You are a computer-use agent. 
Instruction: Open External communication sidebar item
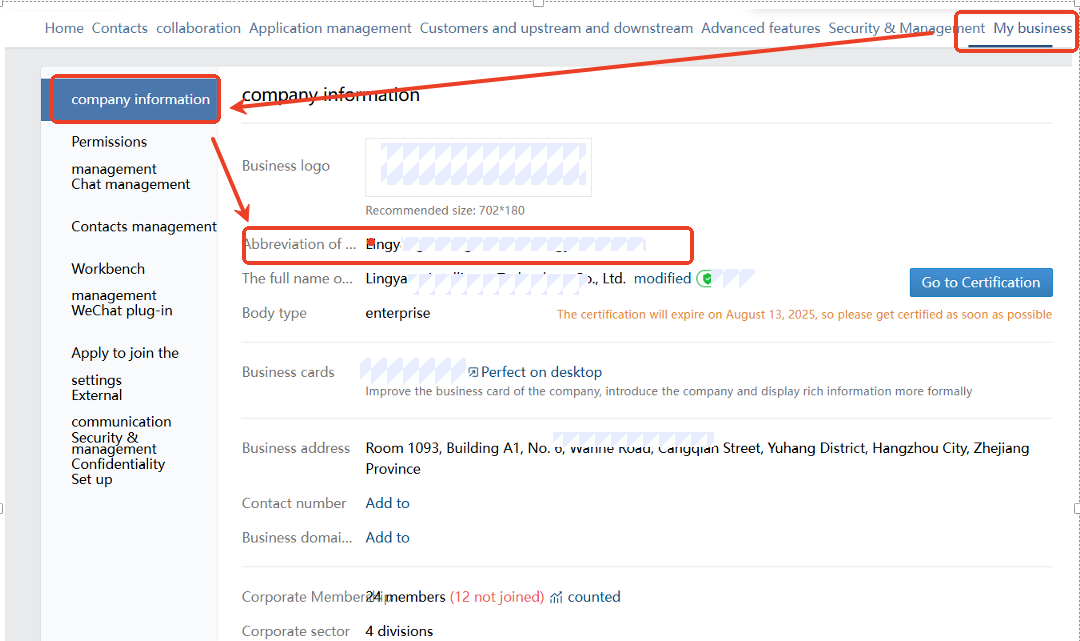(x=121, y=408)
